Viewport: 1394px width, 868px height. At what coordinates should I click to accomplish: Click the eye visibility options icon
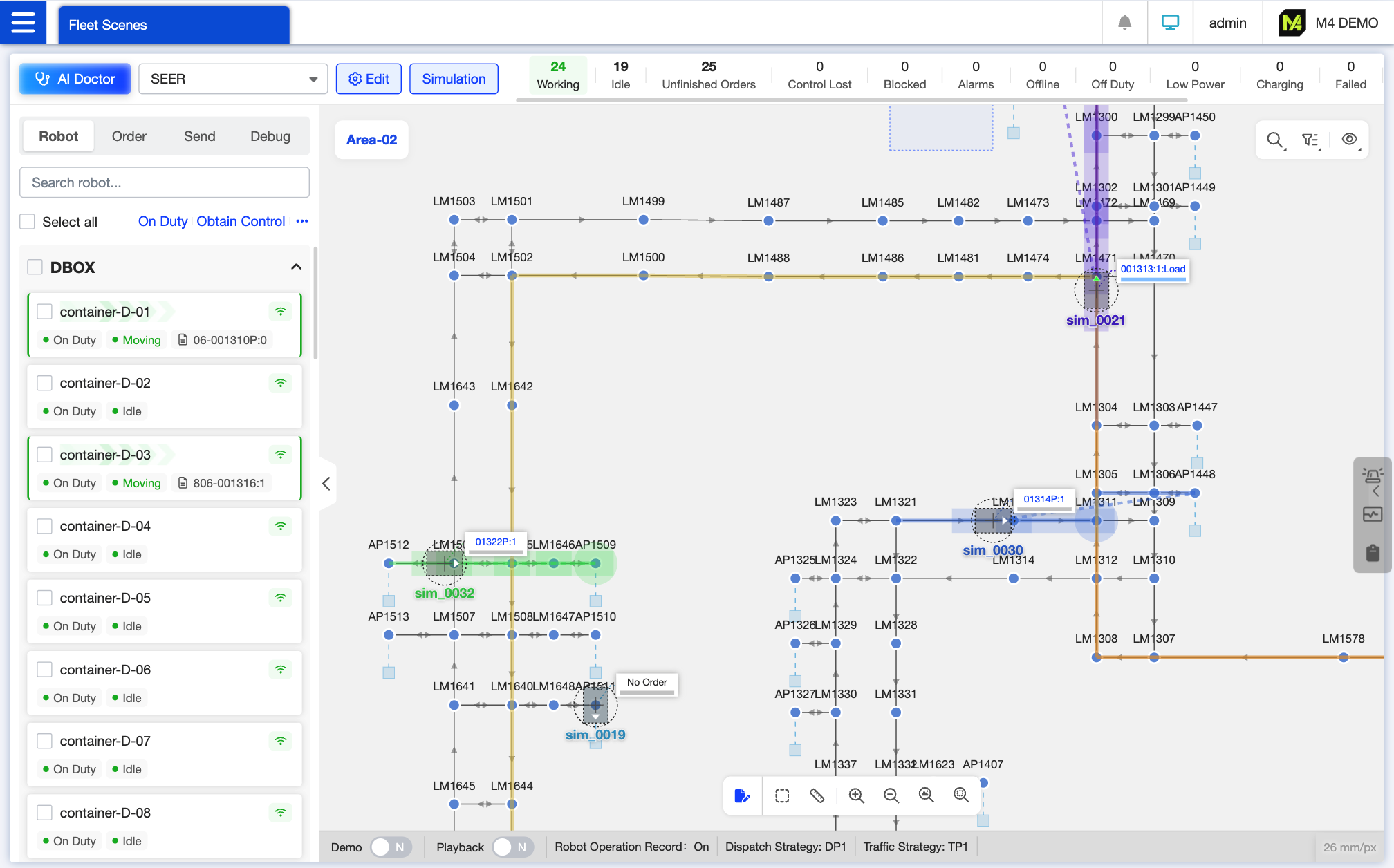tap(1349, 140)
